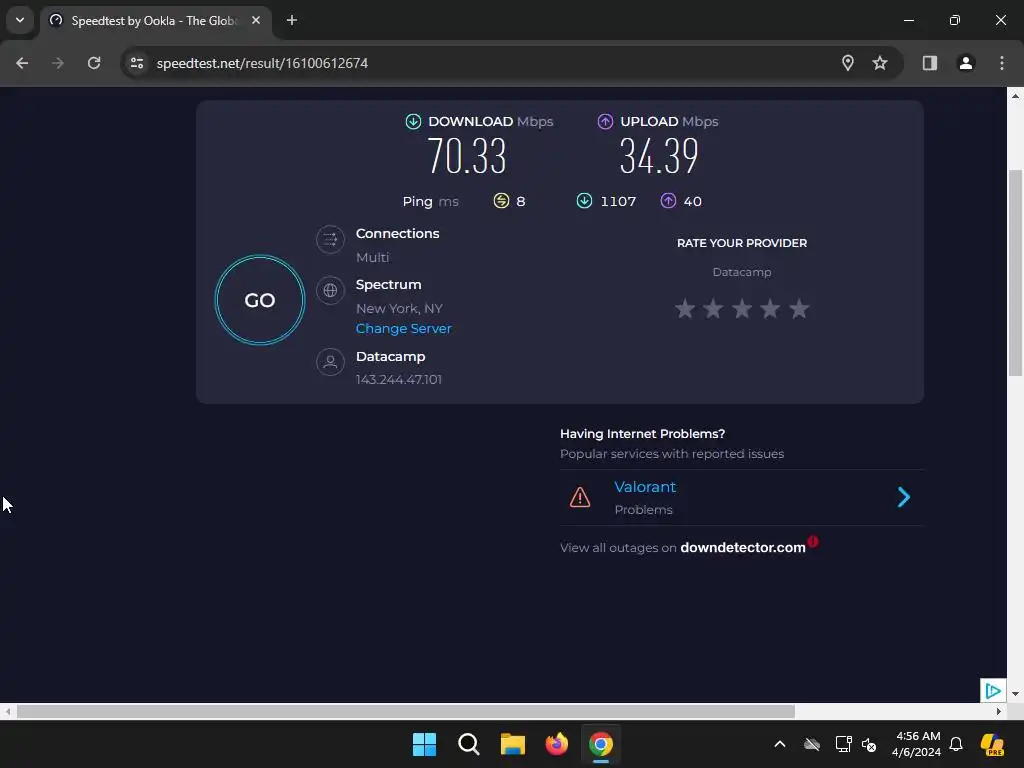Rate provider with the second star

[x=713, y=308]
